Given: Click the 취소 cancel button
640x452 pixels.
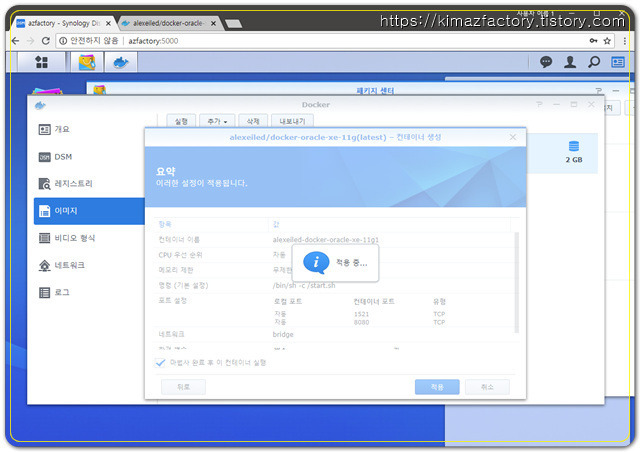Looking at the screenshot, I should coord(487,387).
